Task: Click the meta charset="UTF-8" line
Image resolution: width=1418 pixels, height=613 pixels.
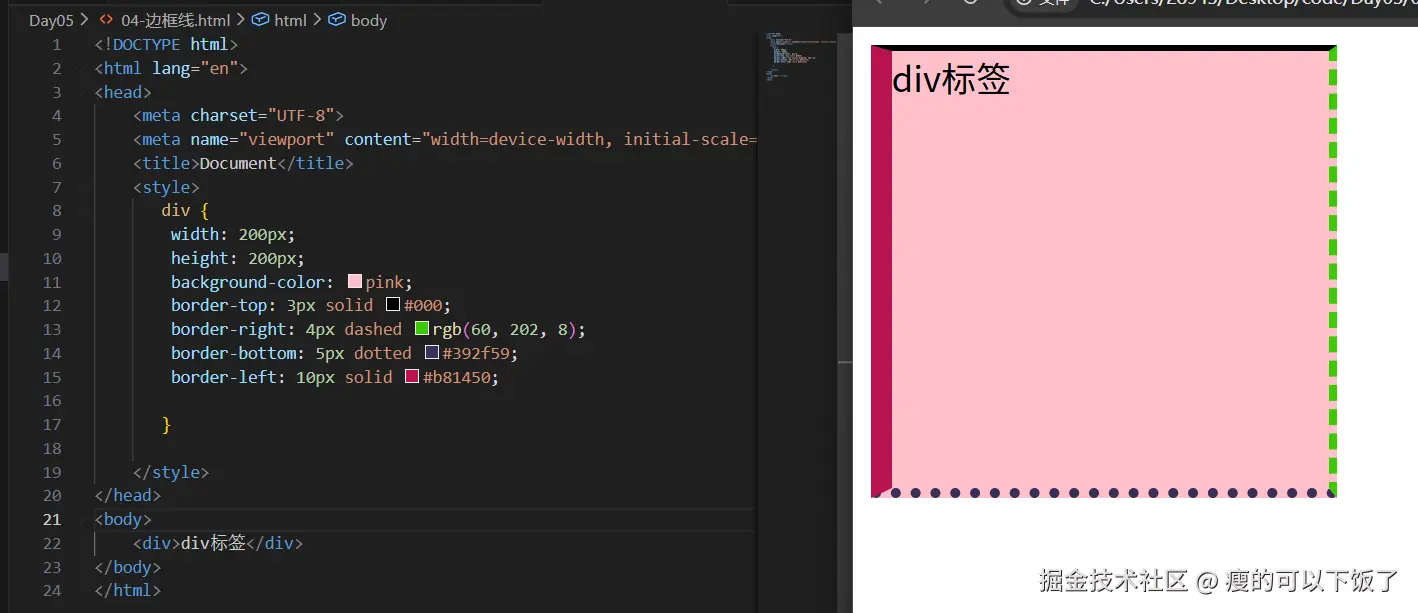Action: tap(238, 116)
